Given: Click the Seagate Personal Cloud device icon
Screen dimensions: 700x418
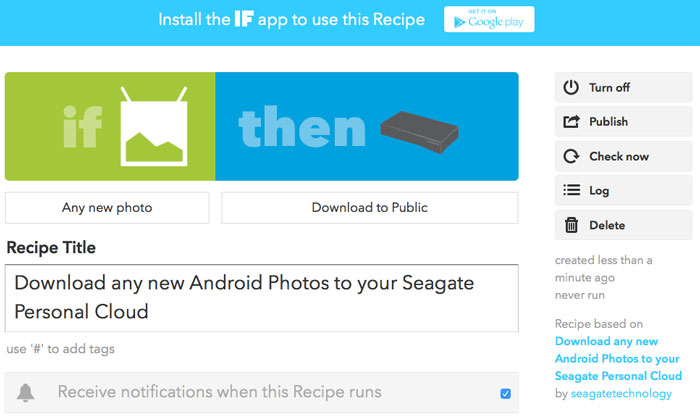Looking at the screenshot, I should point(419,132).
